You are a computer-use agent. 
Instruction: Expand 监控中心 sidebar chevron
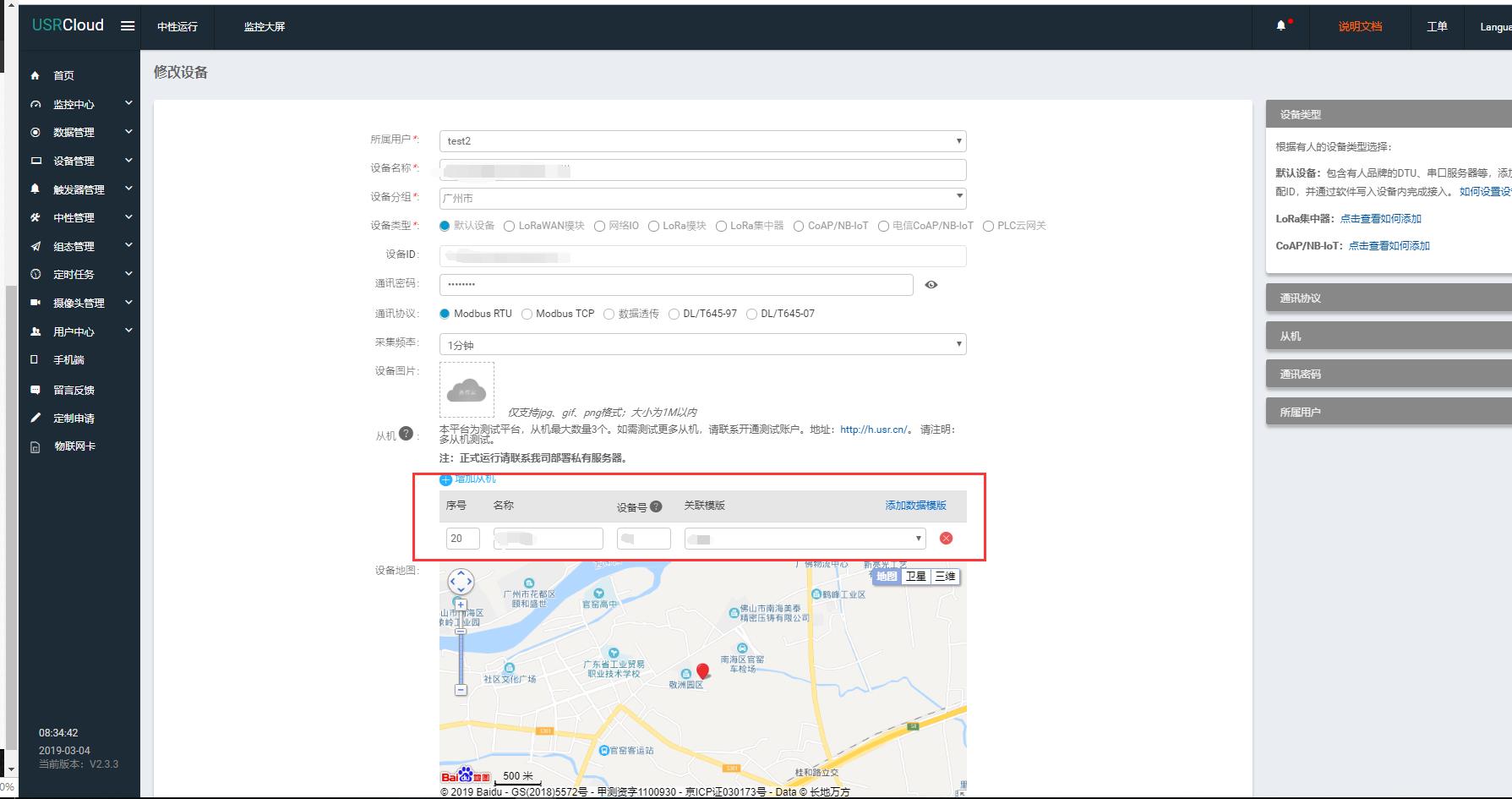[128, 103]
